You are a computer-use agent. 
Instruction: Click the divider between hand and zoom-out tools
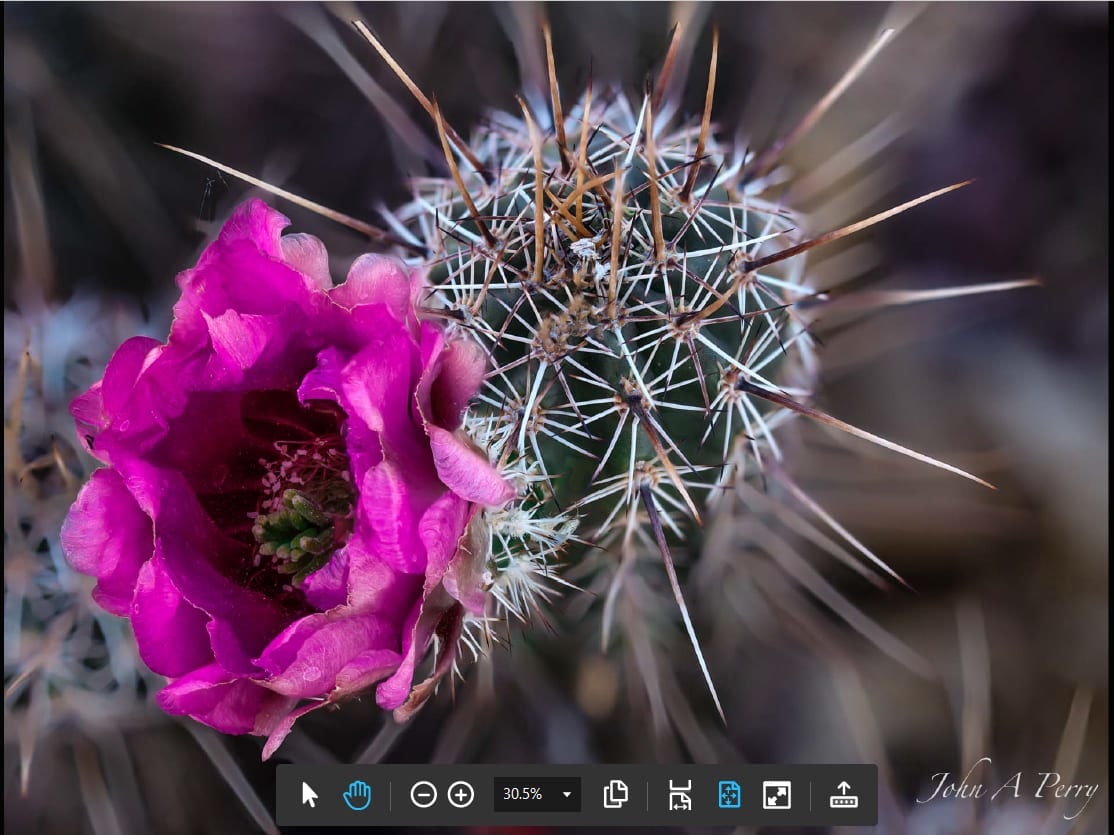tap(390, 795)
